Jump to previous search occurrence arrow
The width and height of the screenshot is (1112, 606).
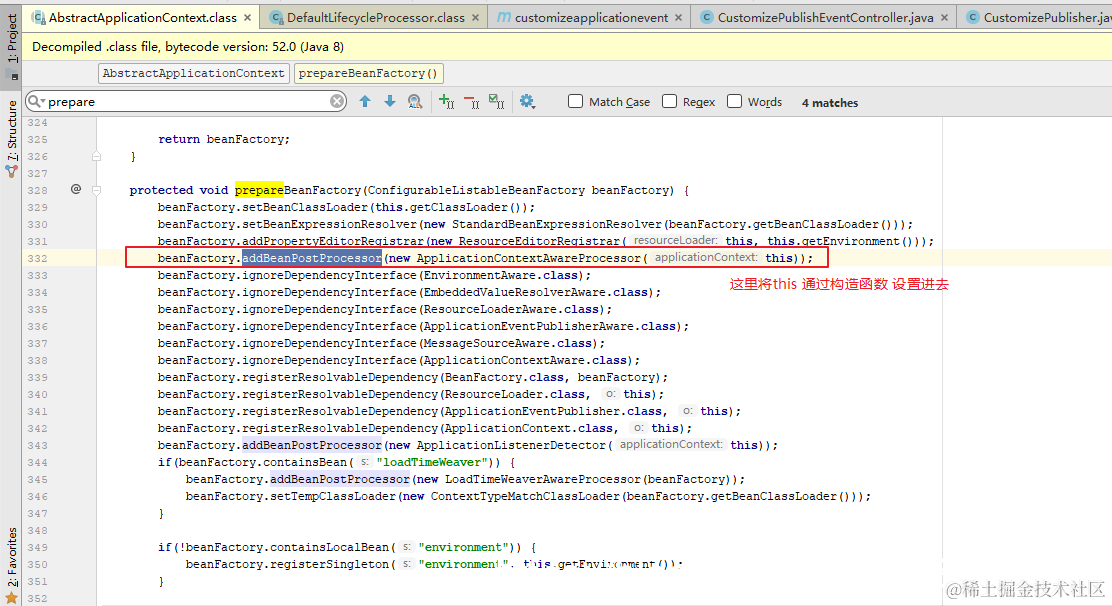[x=365, y=101]
